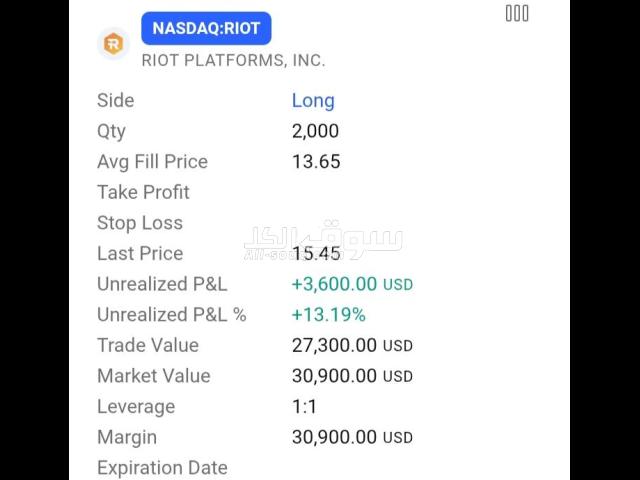Click the Unrealized P&L +3,600.00 value
The height and width of the screenshot is (480, 640).
[x=334, y=284]
